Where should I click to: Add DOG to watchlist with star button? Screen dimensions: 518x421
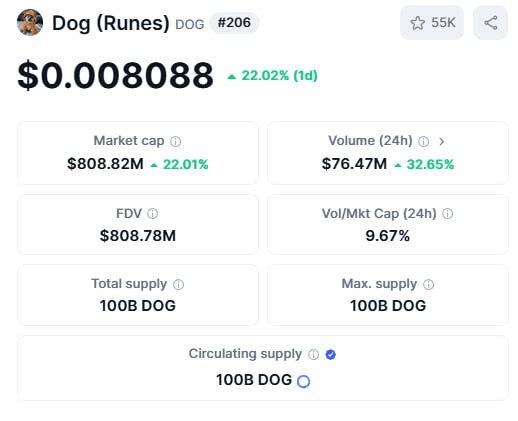pos(432,23)
